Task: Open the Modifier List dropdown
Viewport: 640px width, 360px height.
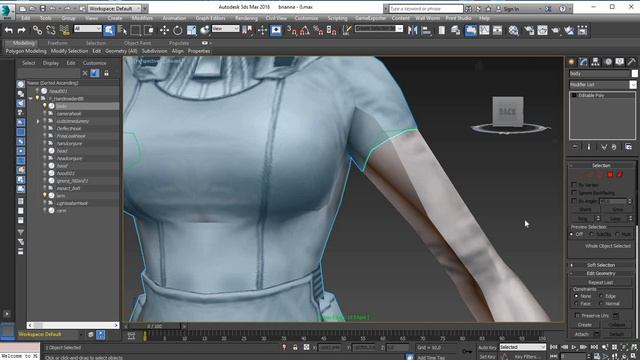Action: coord(602,84)
